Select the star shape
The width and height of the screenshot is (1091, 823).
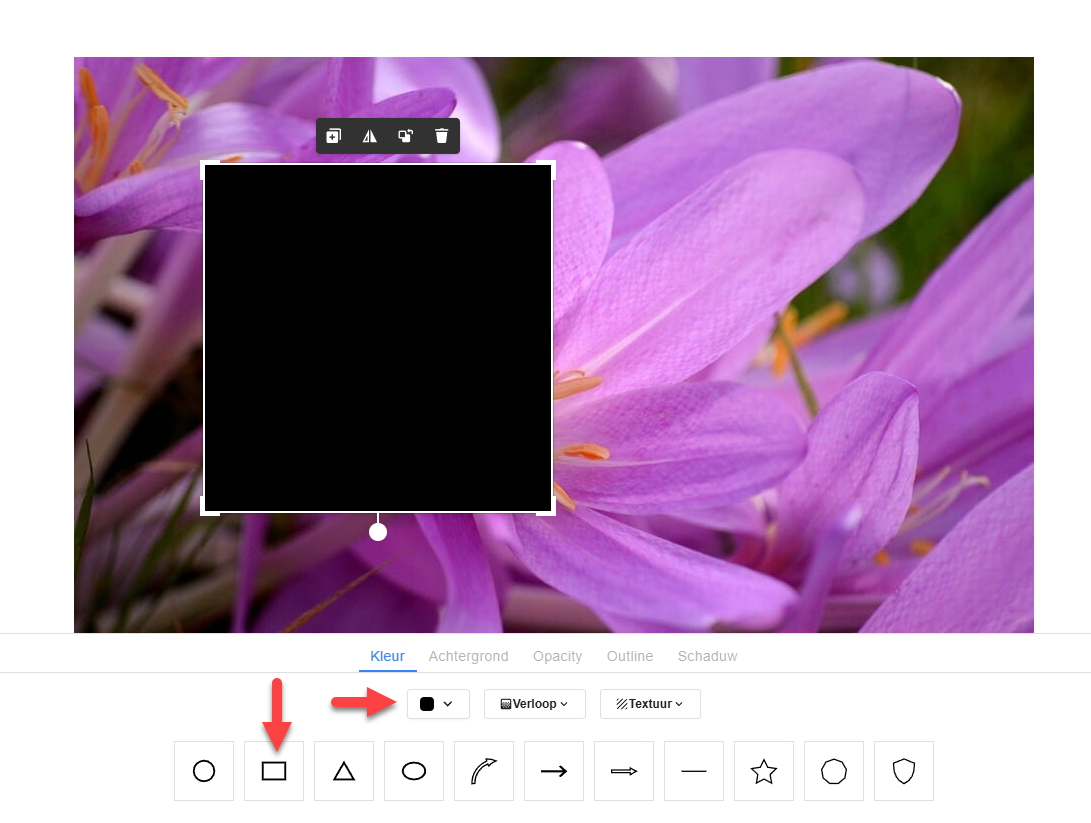(764, 771)
